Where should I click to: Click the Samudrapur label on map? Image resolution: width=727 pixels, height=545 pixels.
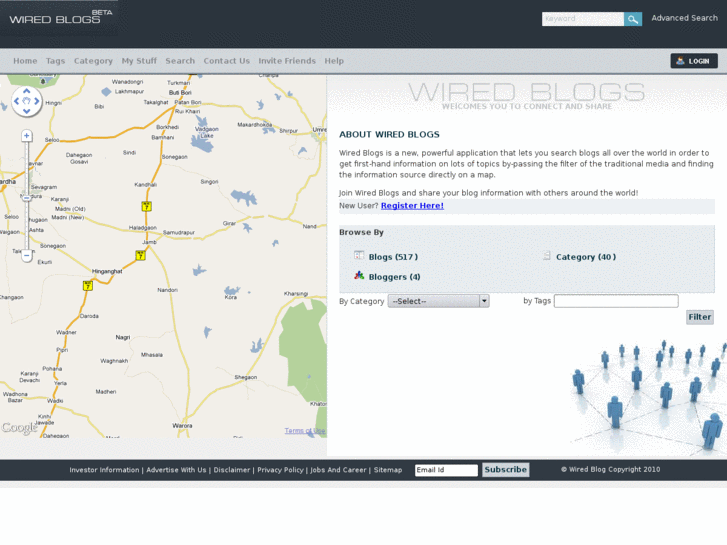(x=179, y=232)
